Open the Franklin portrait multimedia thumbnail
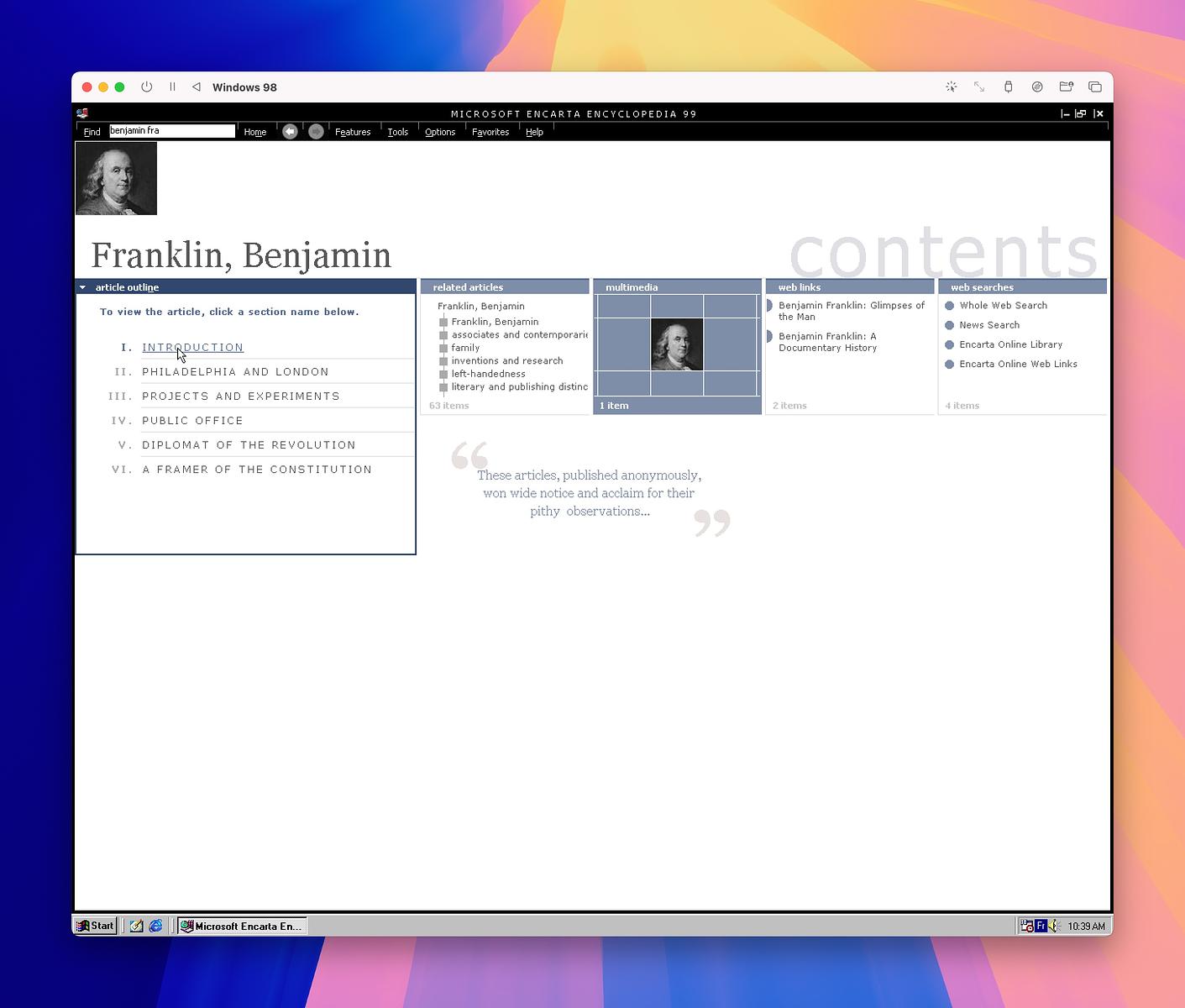Viewport: 1185px width, 1008px height. click(x=677, y=344)
